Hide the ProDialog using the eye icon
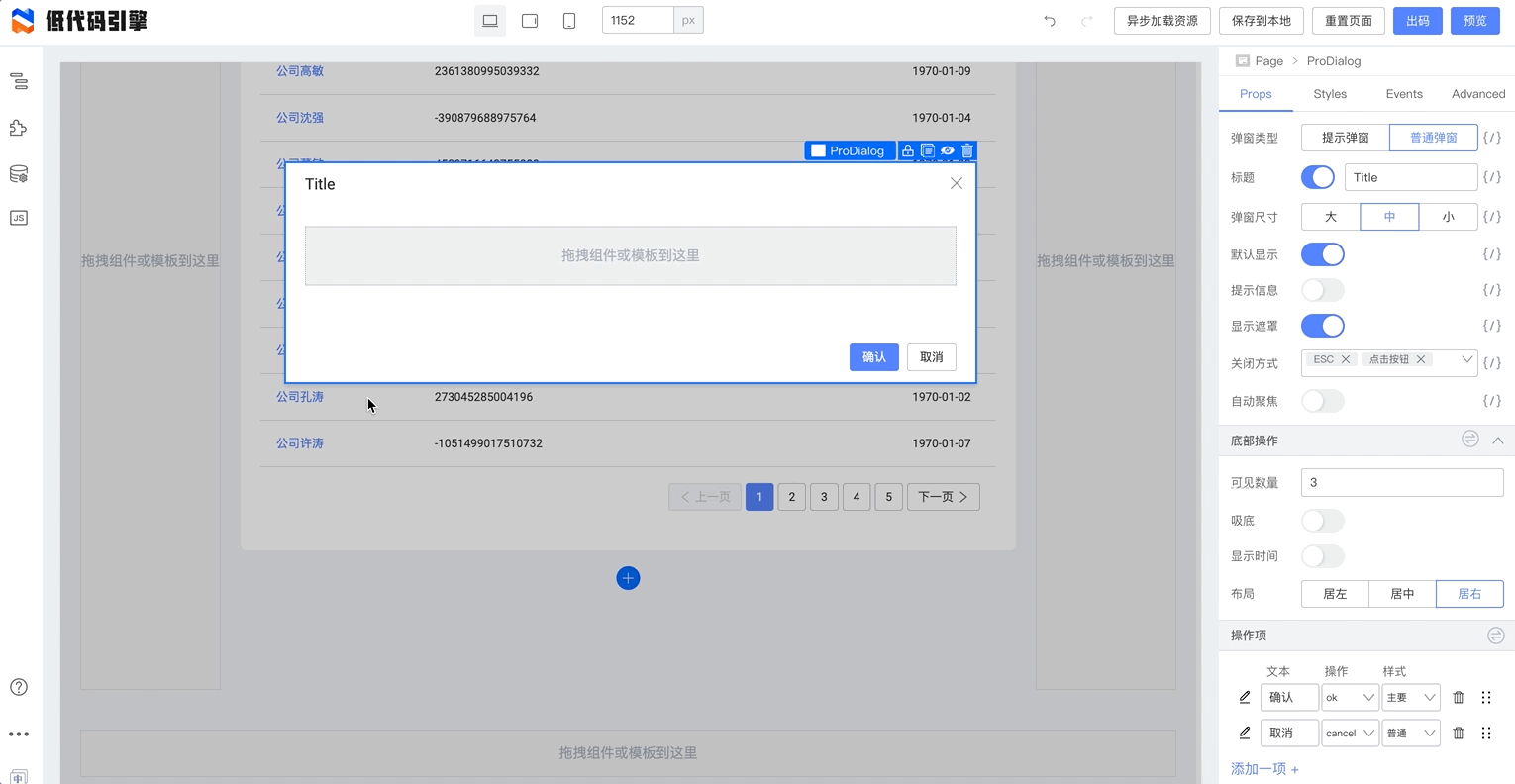The height and width of the screenshot is (784, 1515). click(x=948, y=150)
